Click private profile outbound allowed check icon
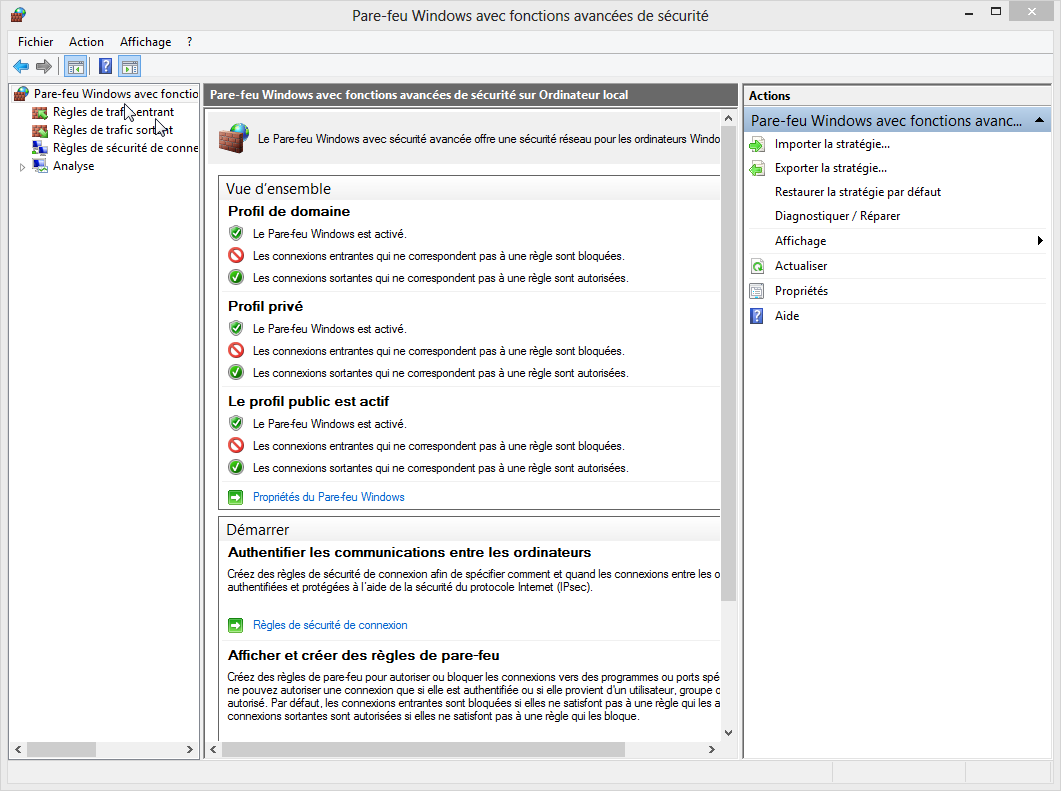Viewport: 1061px width, 791px height. pos(235,372)
